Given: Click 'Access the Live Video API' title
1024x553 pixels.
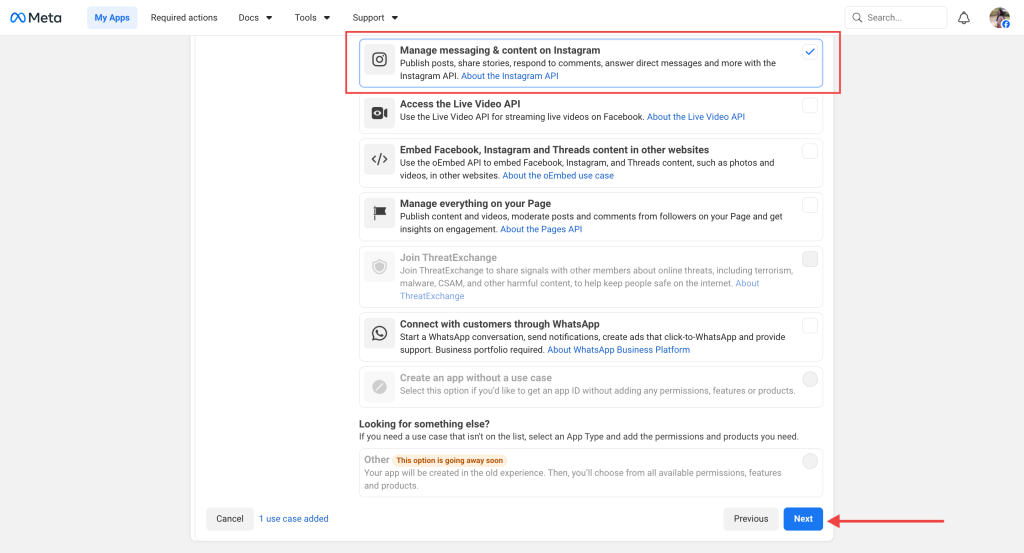Looking at the screenshot, I should [460, 104].
